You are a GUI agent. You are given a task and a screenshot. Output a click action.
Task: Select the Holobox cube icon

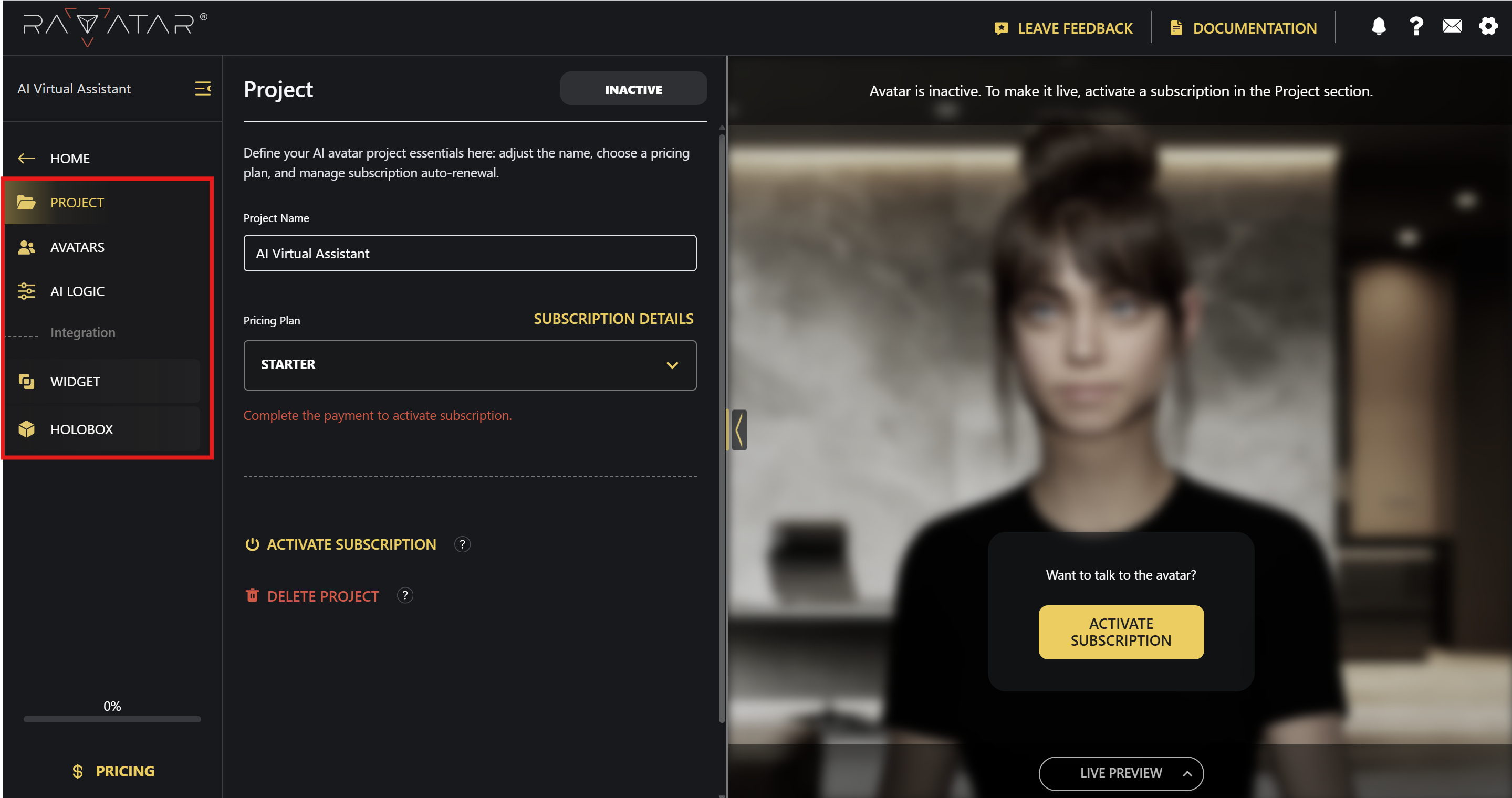(x=26, y=429)
